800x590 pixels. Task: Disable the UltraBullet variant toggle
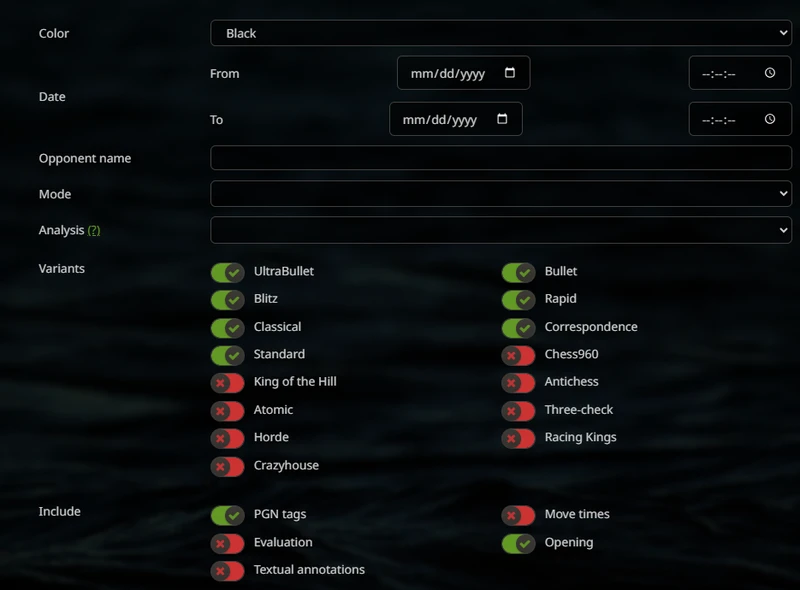coord(227,272)
